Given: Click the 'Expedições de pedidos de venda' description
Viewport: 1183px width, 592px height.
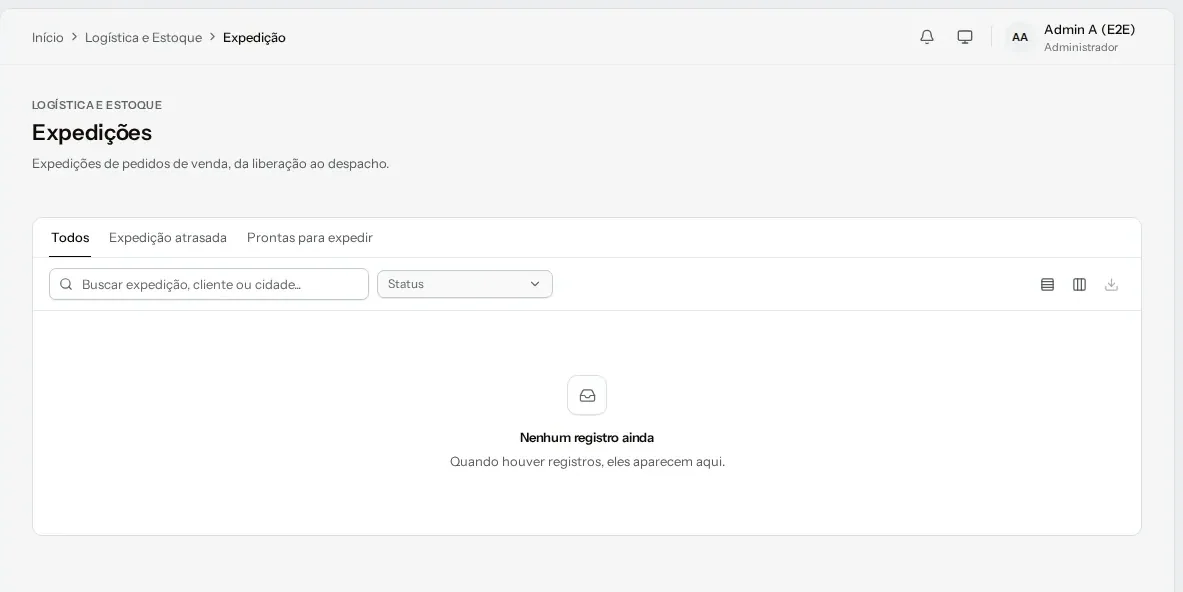Looking at the screenshot, I should pos(210,164).
